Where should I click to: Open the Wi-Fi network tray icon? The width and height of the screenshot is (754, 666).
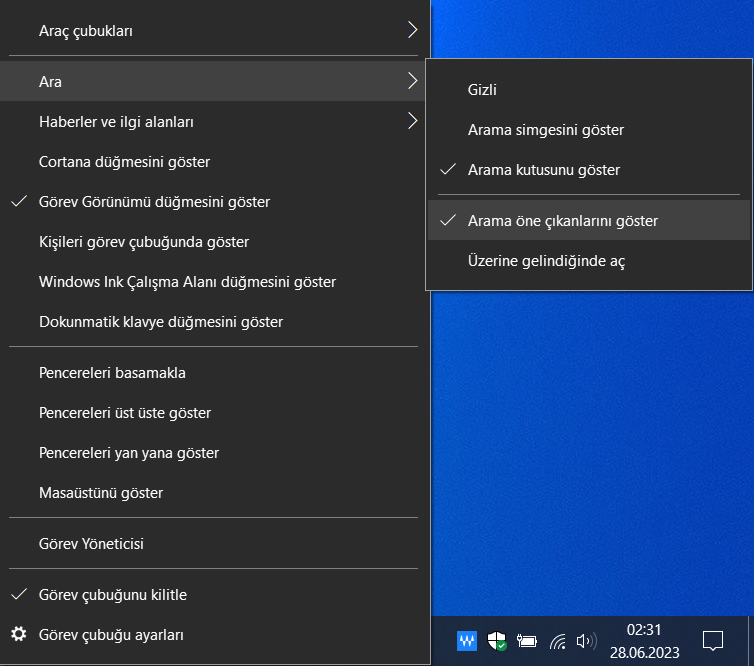point(557,641)
